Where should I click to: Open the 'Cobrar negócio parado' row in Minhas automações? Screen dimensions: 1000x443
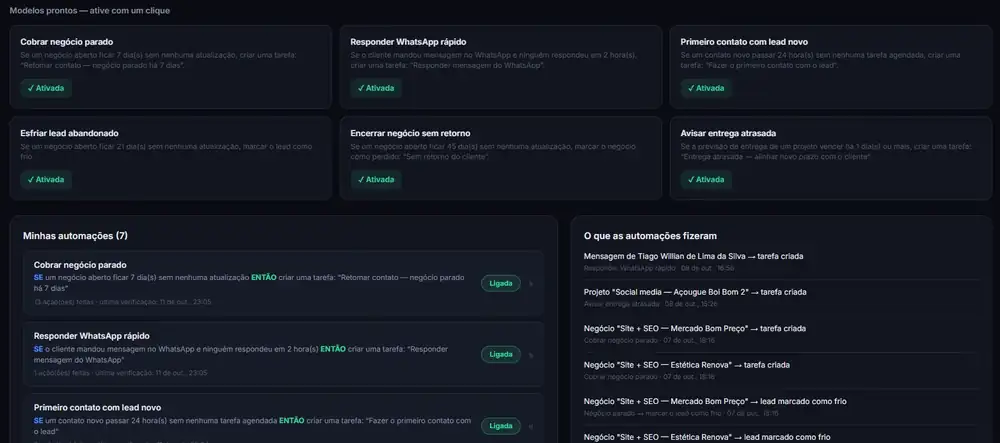pos(283,284)
